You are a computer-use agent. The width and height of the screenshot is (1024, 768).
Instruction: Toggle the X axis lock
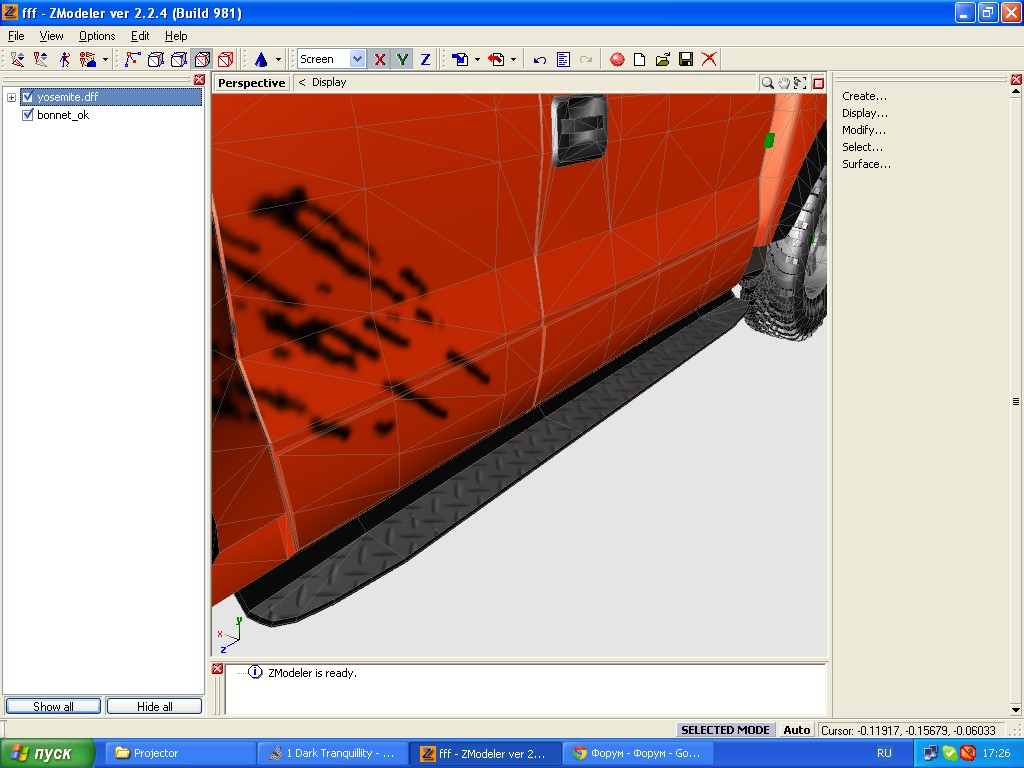379,59
